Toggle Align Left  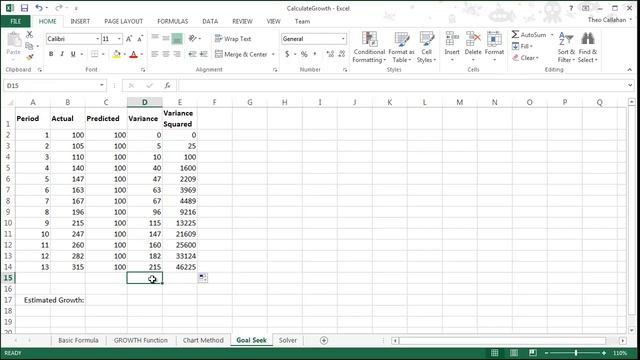pyautogui.click(x=155, y=54)
